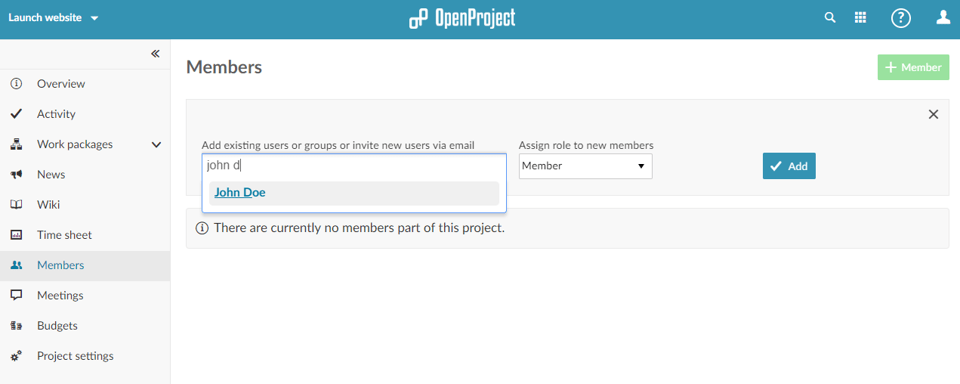Image resolution: width=960 pixels, height=384 pixels.
Task: Click the OpenProject logo
Action: 462,18
